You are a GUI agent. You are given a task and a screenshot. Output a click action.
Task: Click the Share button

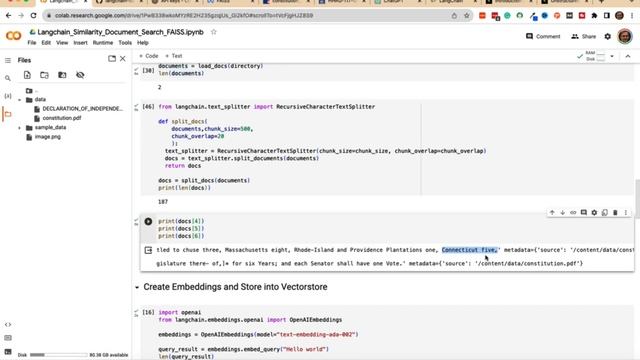584,36
